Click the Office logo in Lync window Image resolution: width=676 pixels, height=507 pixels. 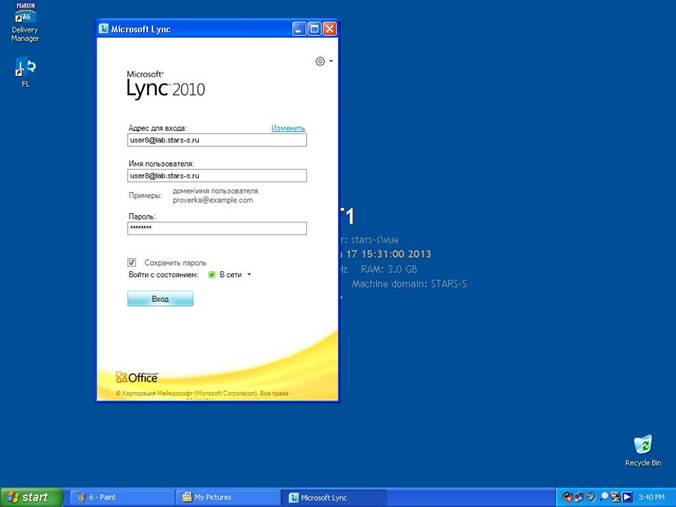coord(137,378)
